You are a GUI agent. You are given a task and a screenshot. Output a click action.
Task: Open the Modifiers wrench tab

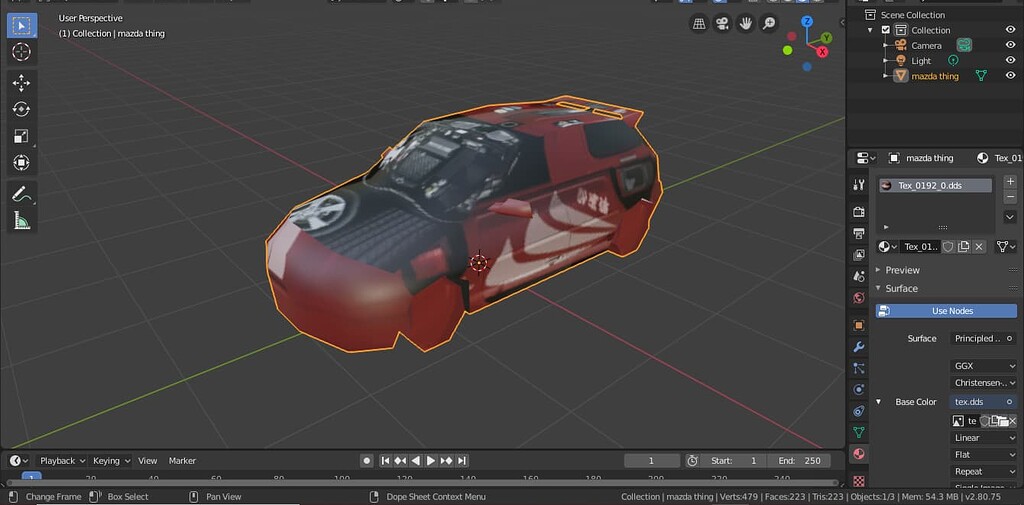pos(859,346)
